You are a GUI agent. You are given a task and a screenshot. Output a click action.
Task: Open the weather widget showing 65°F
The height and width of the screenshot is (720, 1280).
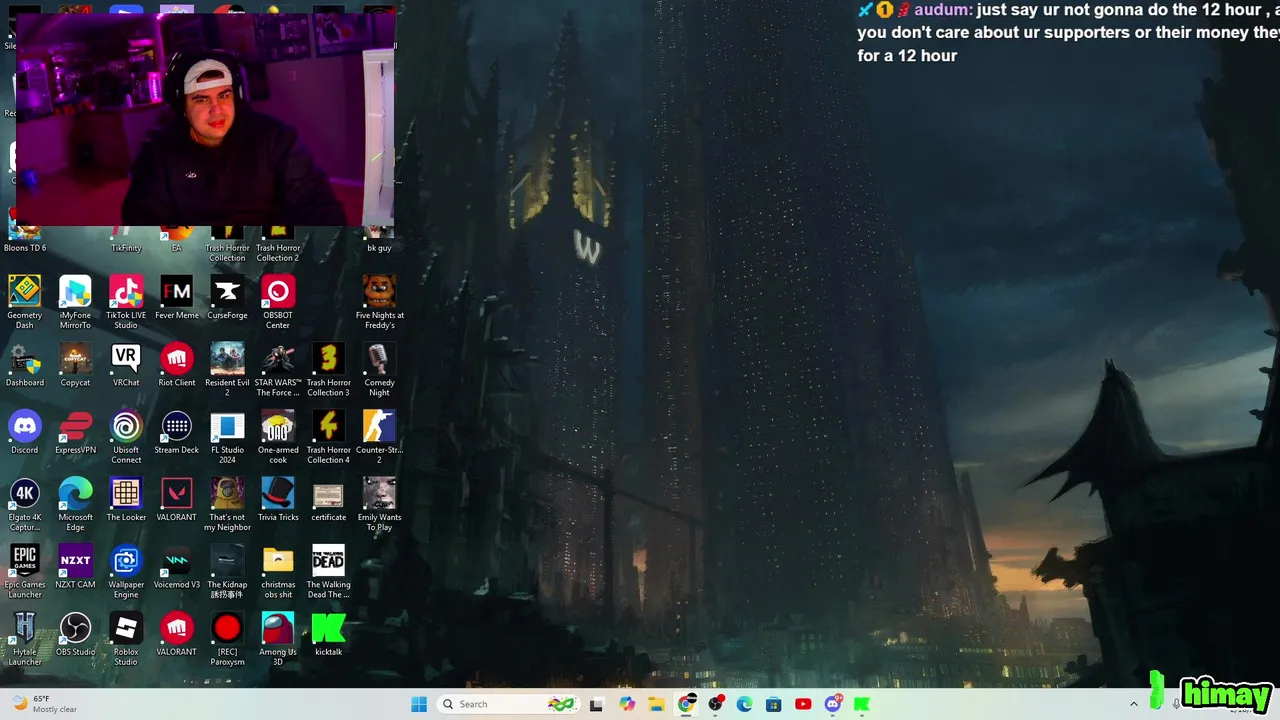pyautogui.click(x=43, y=704)
